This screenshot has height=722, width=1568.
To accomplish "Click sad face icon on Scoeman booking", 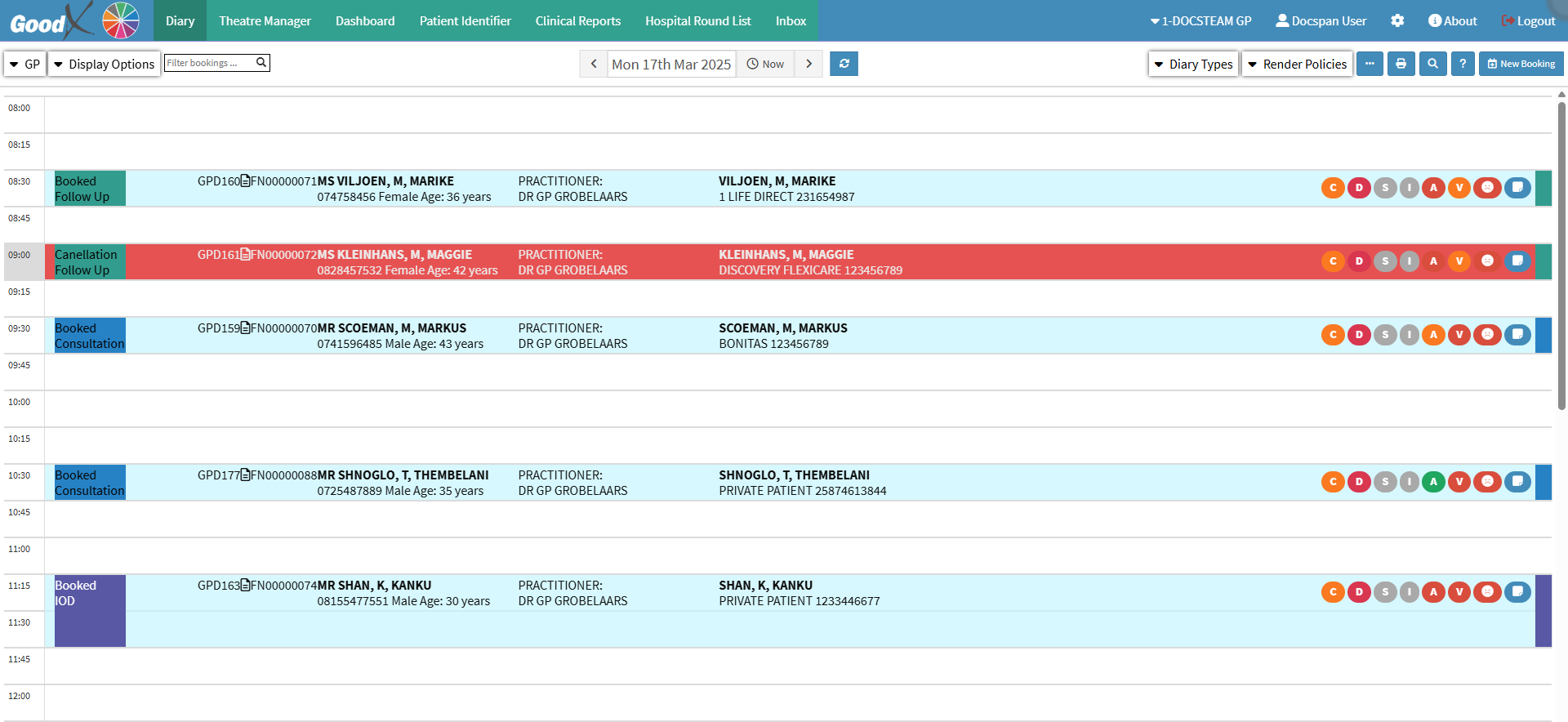I will pyautogui.click(x=1487, y=335).
